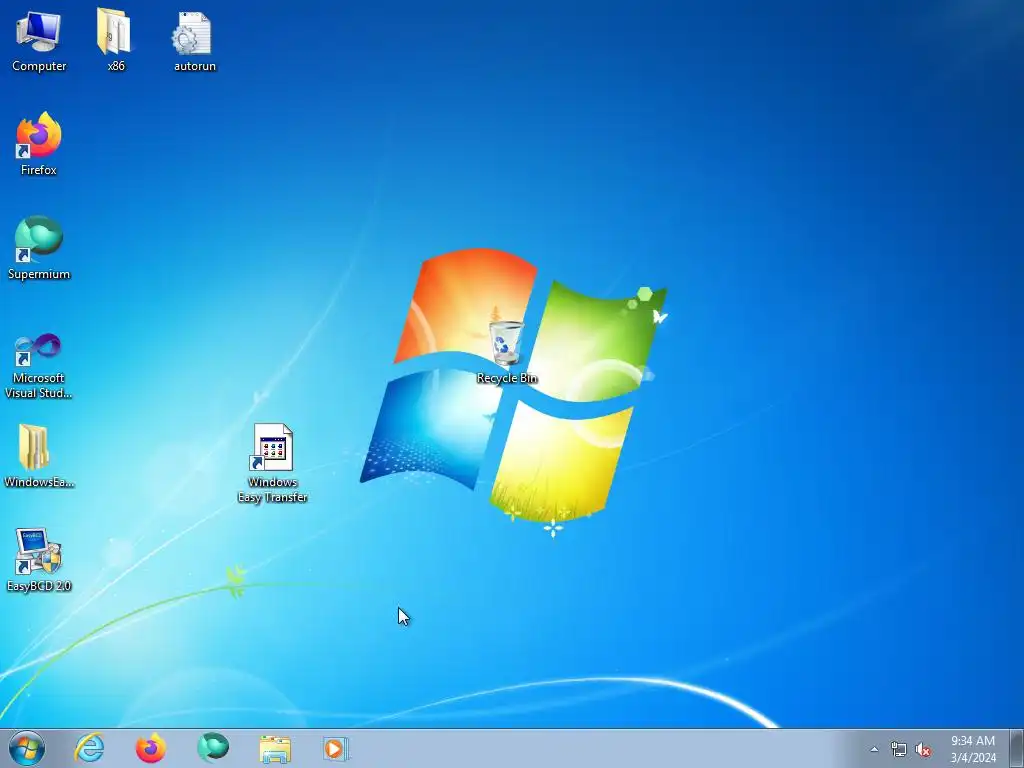Screen dimensions: 1024x768
Task: Open Windows Media Player from taskbar
Action: tap(336, 748)
